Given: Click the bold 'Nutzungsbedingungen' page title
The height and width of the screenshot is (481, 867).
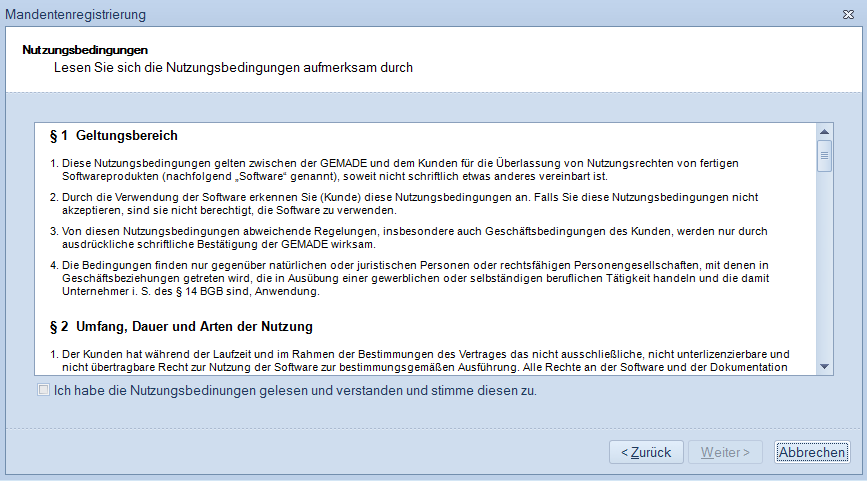Looking at the screenshot, I should [x=85, y=49].
